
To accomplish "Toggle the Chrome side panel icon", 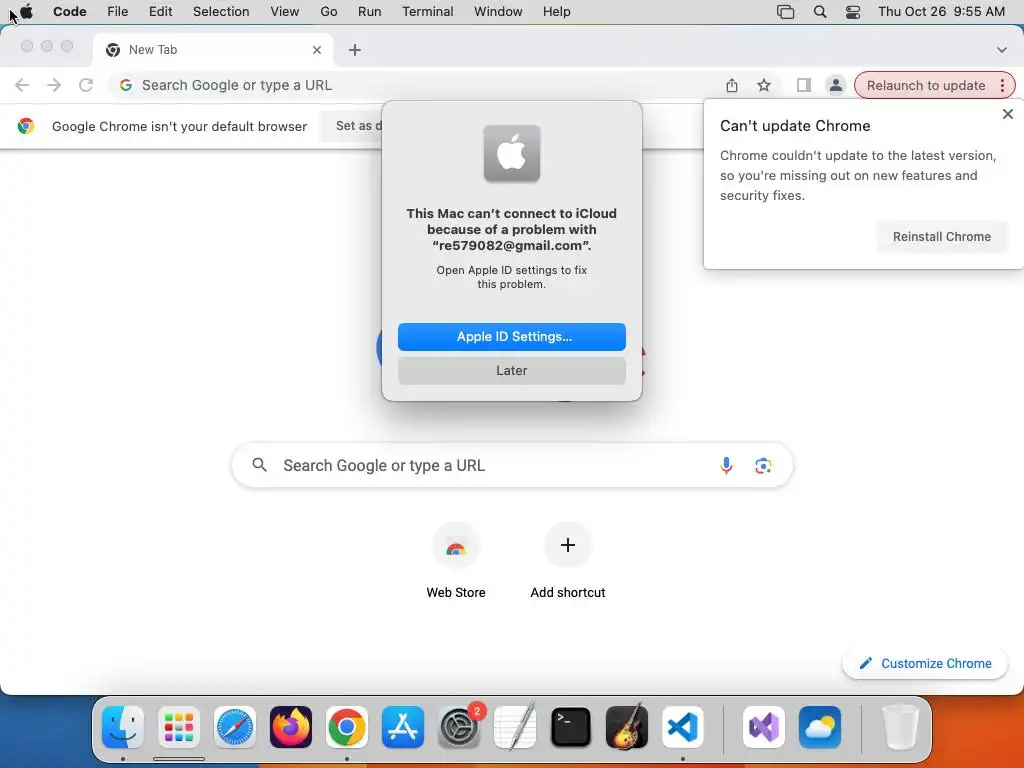I will (x=804, y=85).
